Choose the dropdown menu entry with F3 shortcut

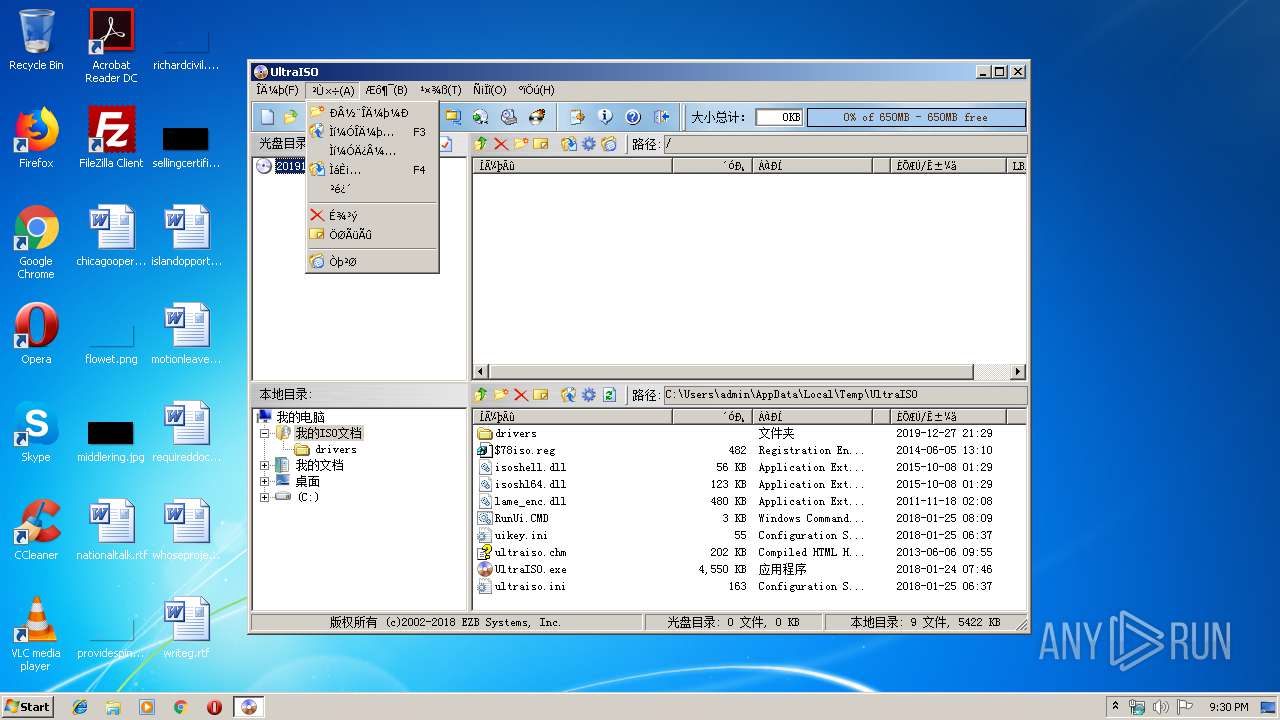(372, 132)
